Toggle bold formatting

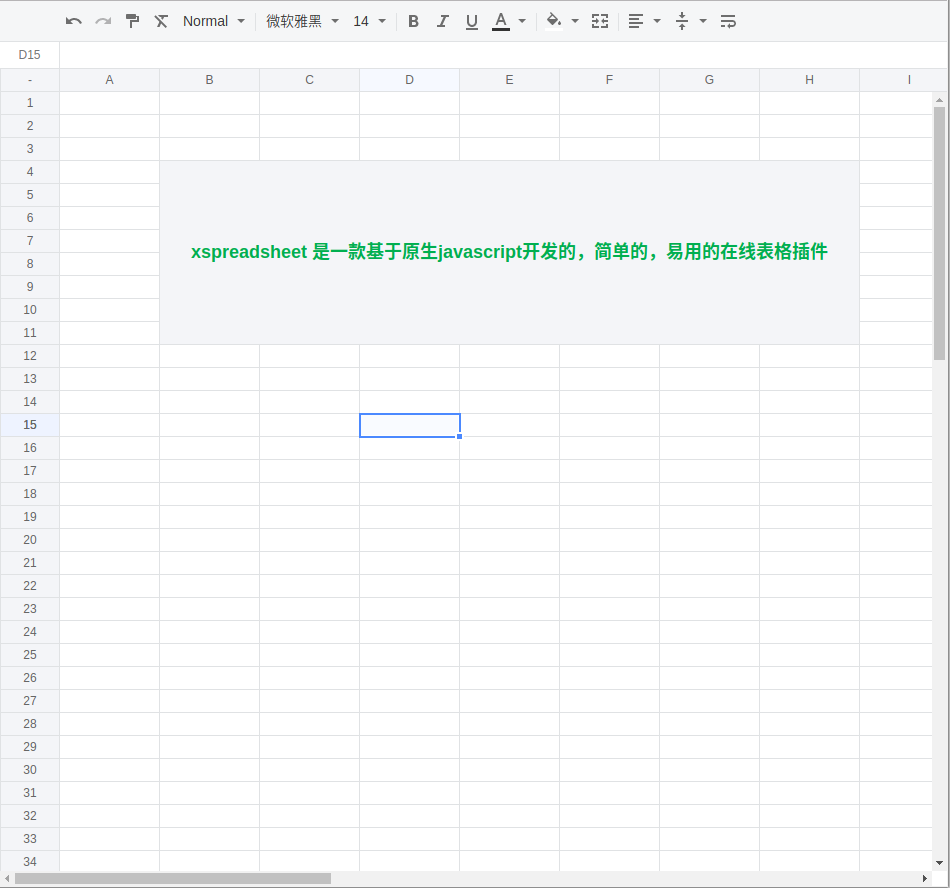[413, 22]
